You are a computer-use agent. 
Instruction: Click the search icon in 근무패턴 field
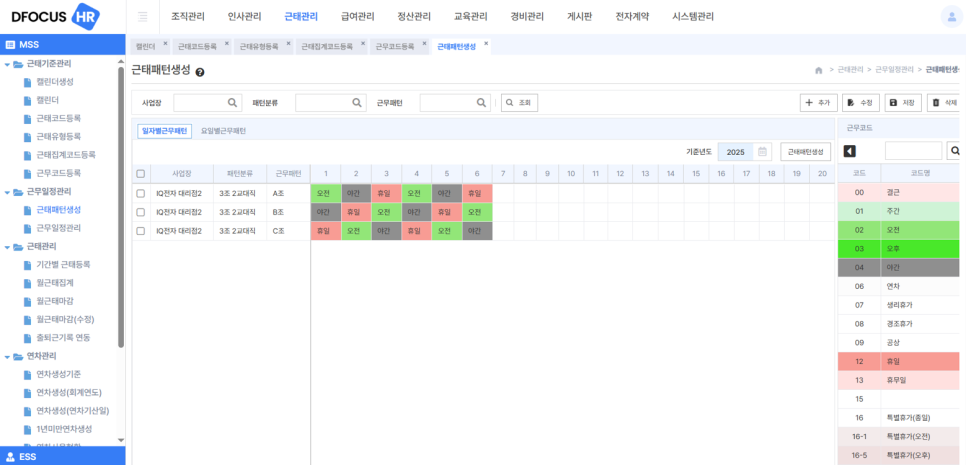point(481,103)
